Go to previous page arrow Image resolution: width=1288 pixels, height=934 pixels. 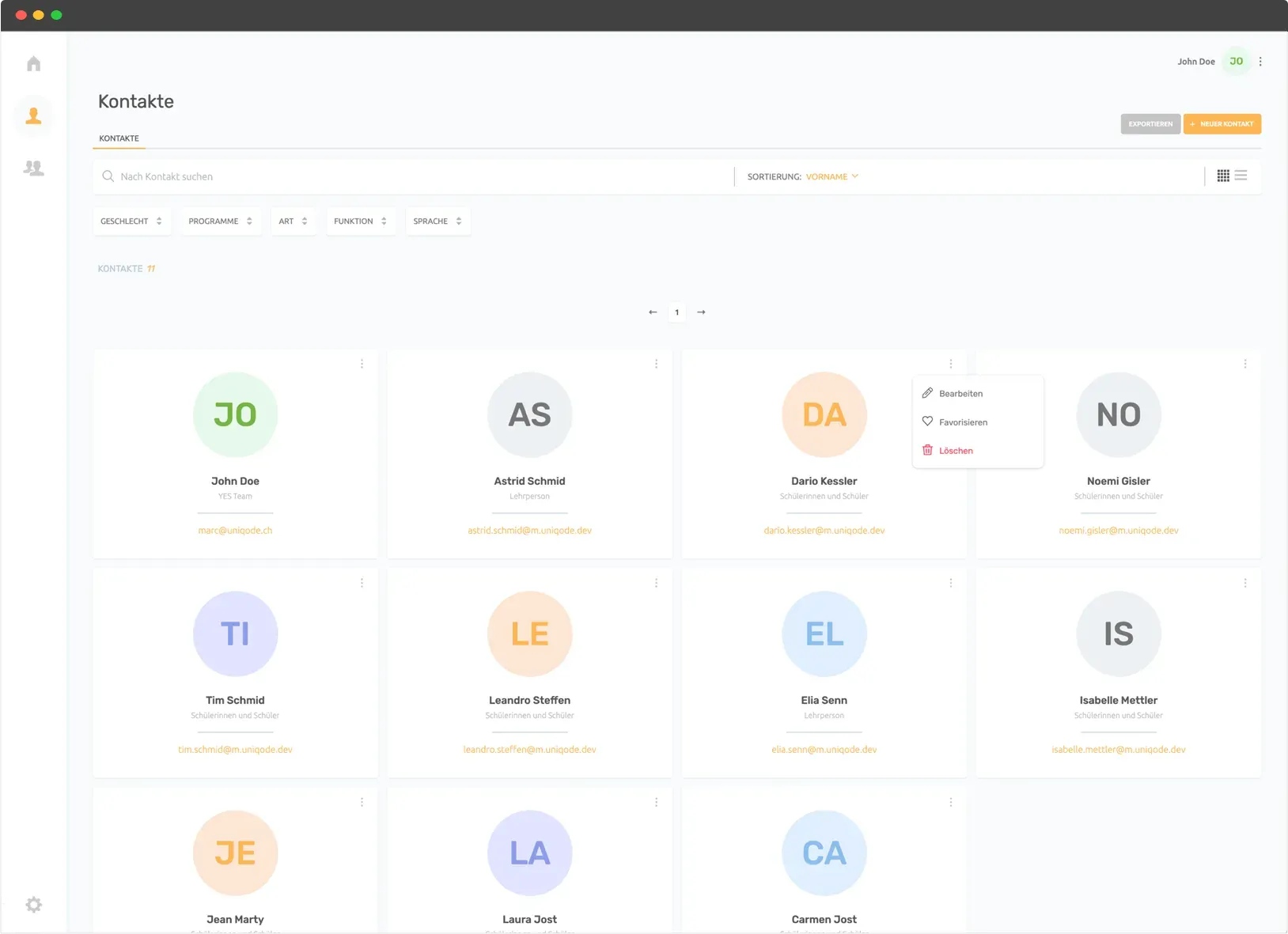653,312
